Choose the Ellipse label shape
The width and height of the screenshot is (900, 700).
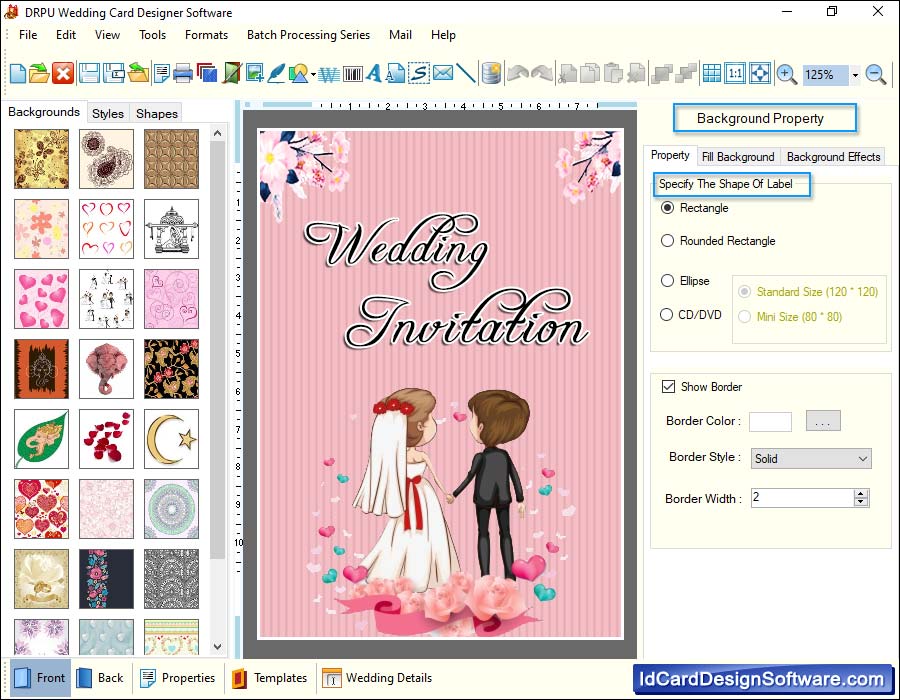click(x=668, y=281)
